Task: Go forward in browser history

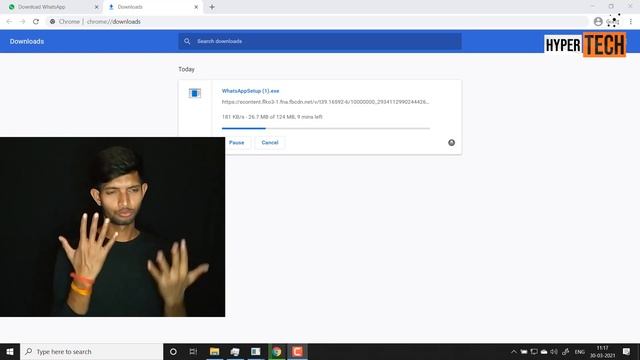Action: point(22,22)
